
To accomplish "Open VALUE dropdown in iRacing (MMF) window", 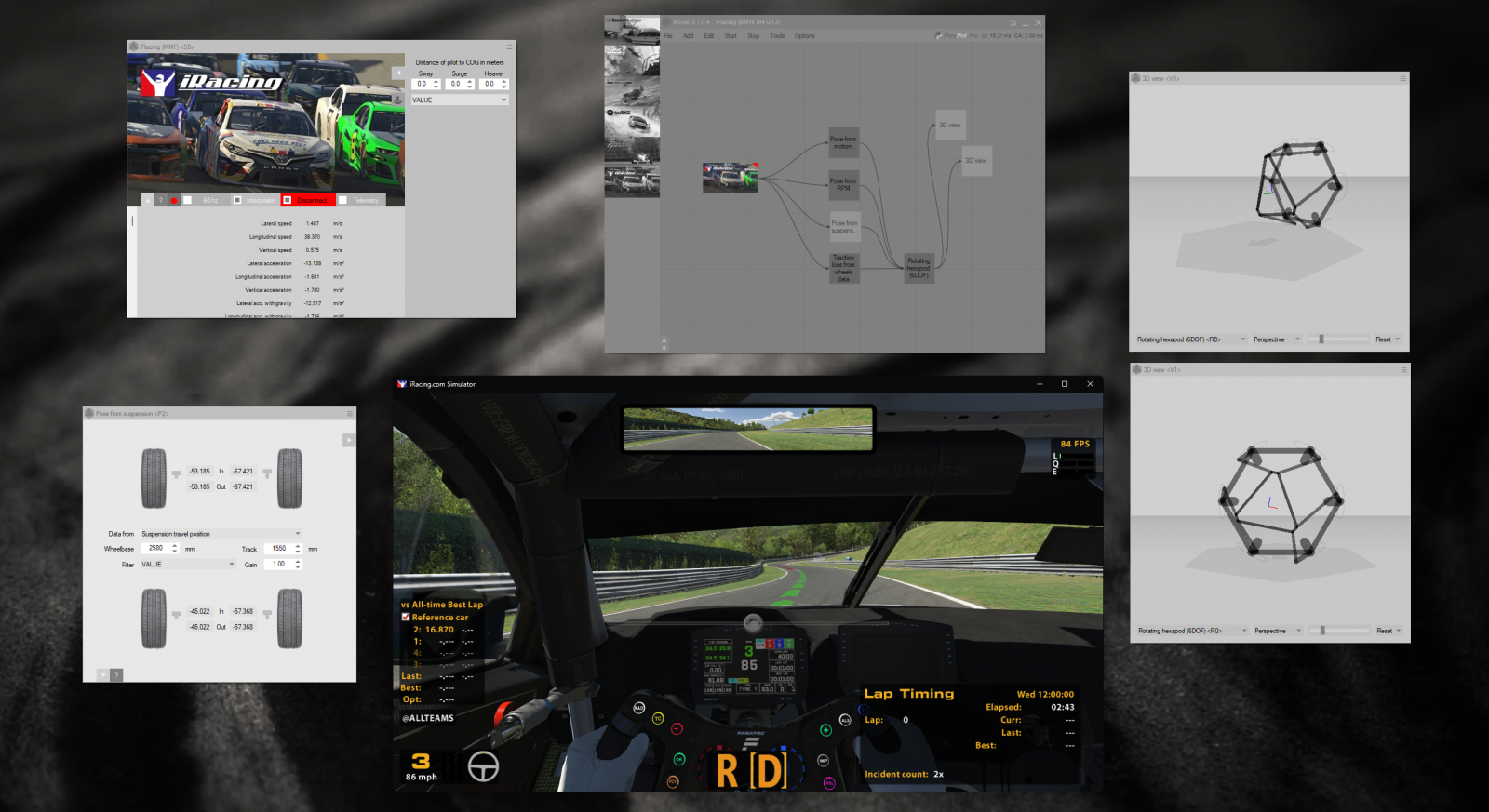I will pyautogui.click(x=460, y=100).
